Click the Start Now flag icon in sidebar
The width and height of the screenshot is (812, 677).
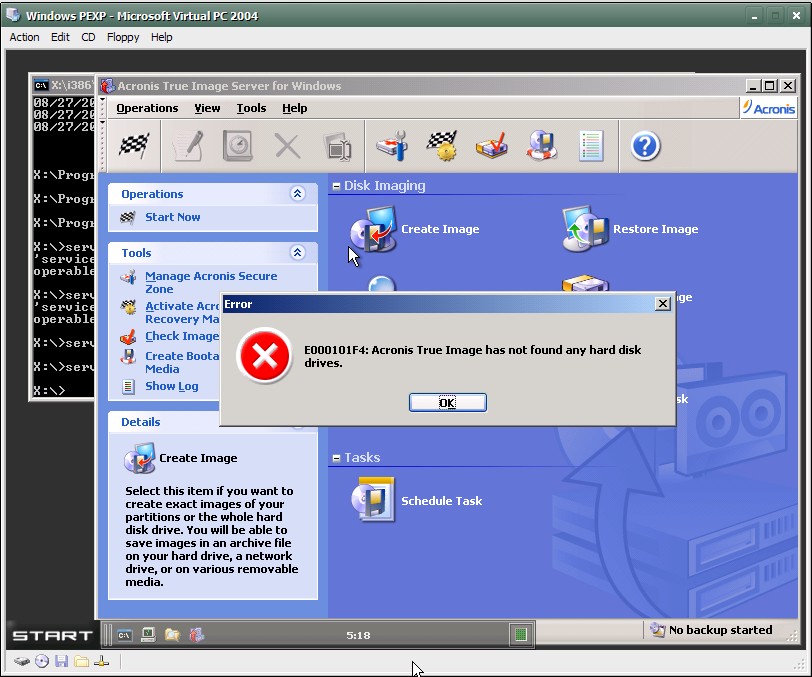coord(127,218)
